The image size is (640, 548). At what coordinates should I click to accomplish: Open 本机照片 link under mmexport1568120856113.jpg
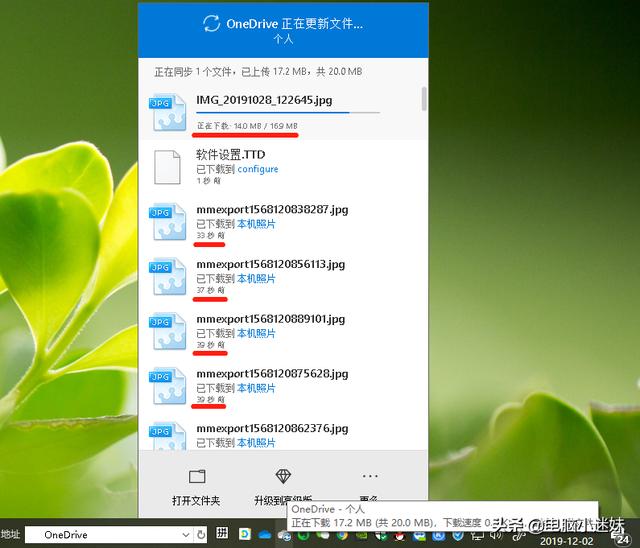click(x=256, y=278)
